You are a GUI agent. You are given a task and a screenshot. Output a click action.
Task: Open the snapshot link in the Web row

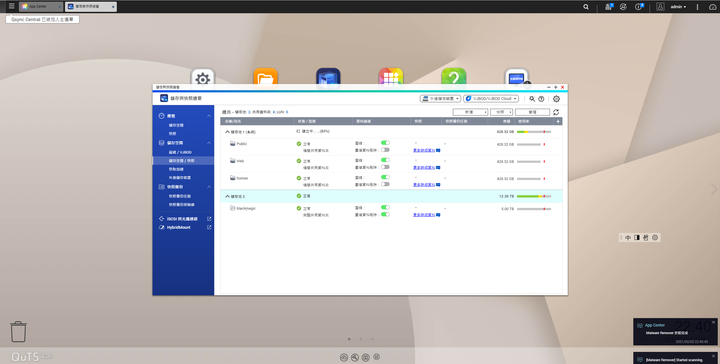point(424,168)
